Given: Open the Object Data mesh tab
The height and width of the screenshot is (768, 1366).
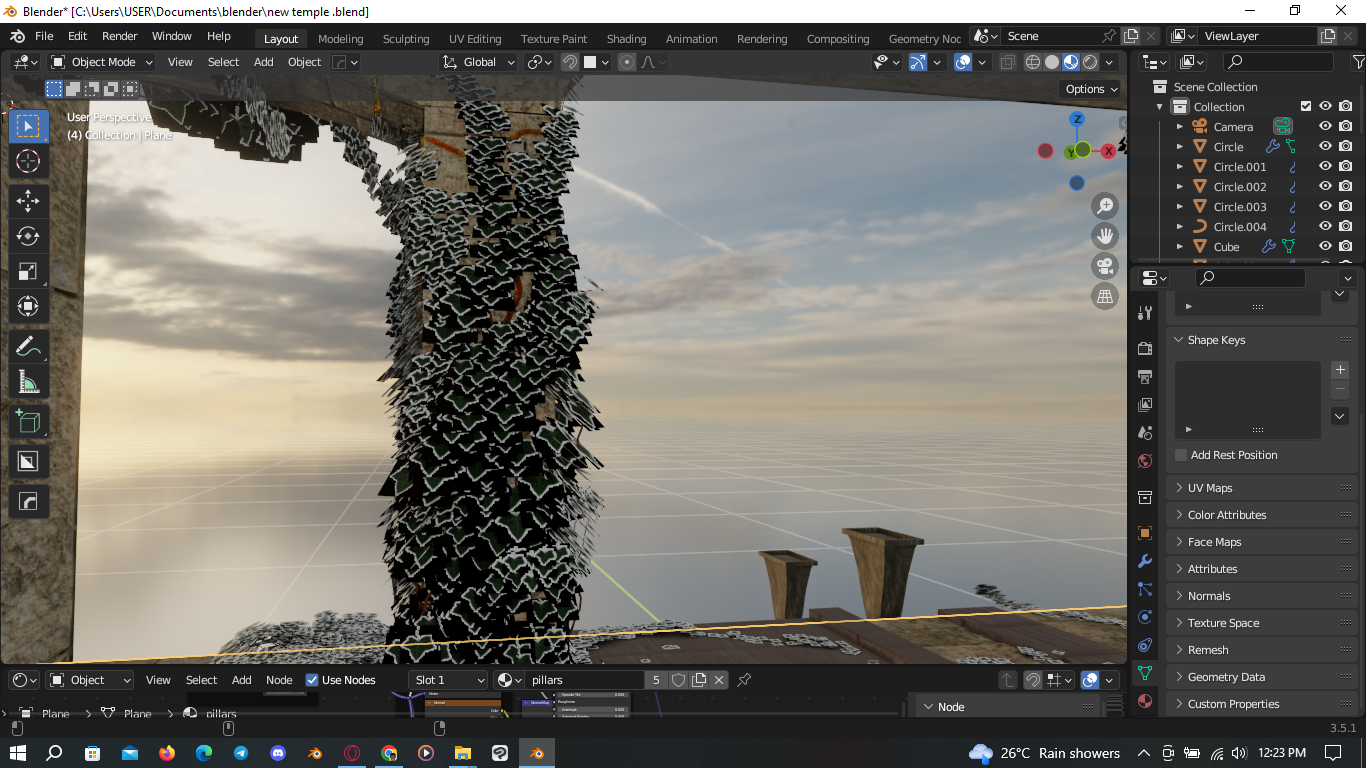Looking at the screenshot, I should point(1145,673).
